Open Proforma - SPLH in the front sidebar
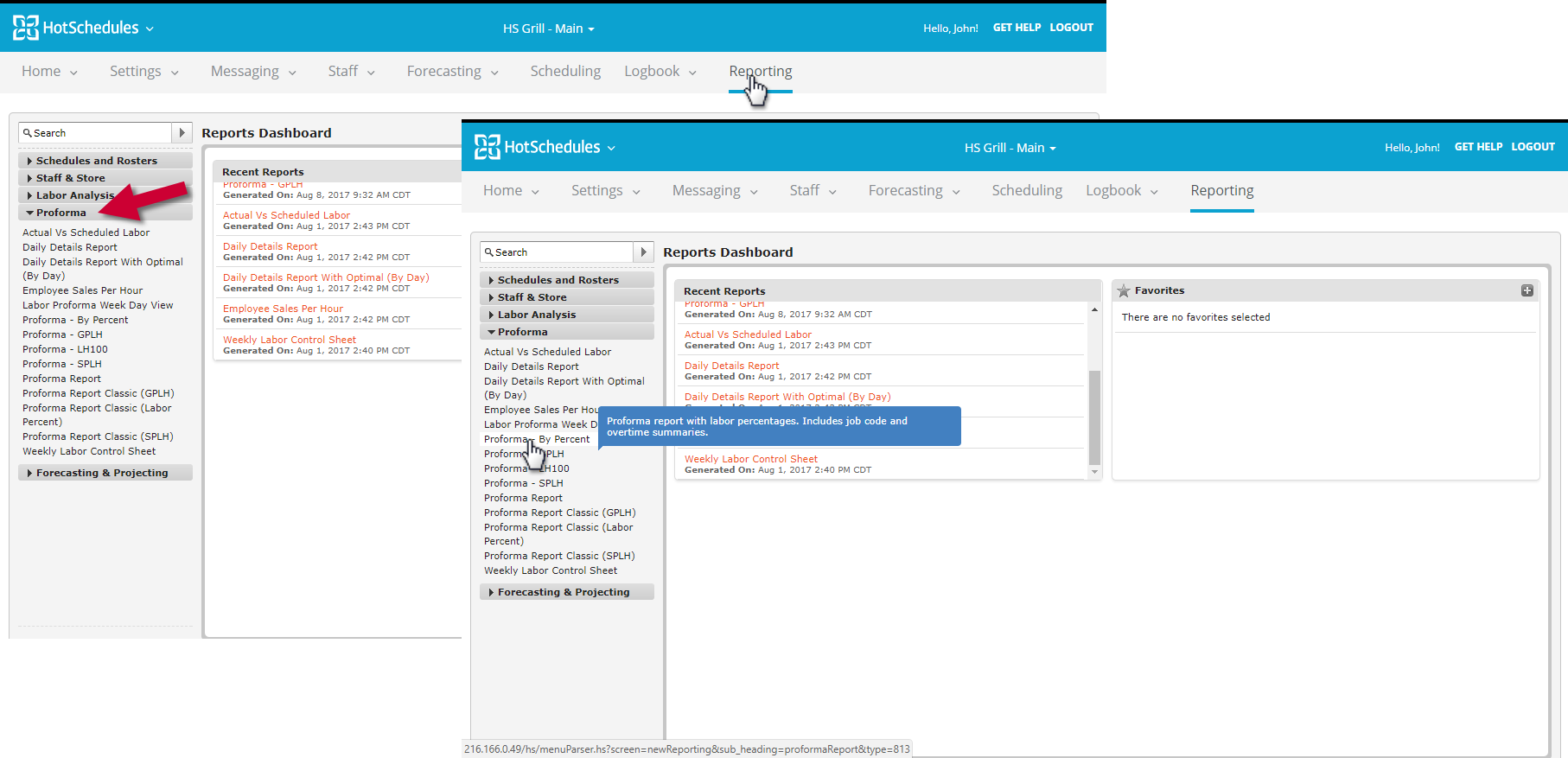The image size is (1568, 758). click(x=523, y=483)
